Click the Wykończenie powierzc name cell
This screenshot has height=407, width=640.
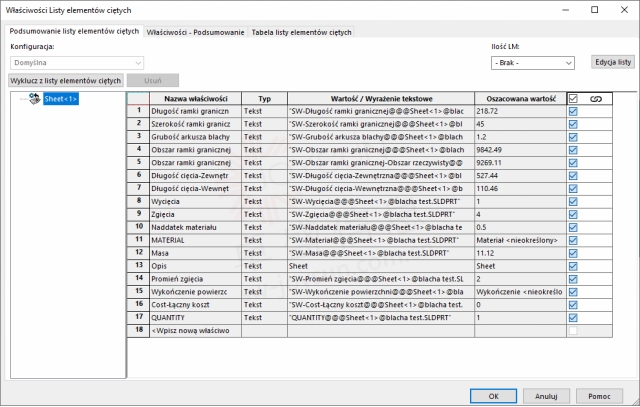point(196,292)
